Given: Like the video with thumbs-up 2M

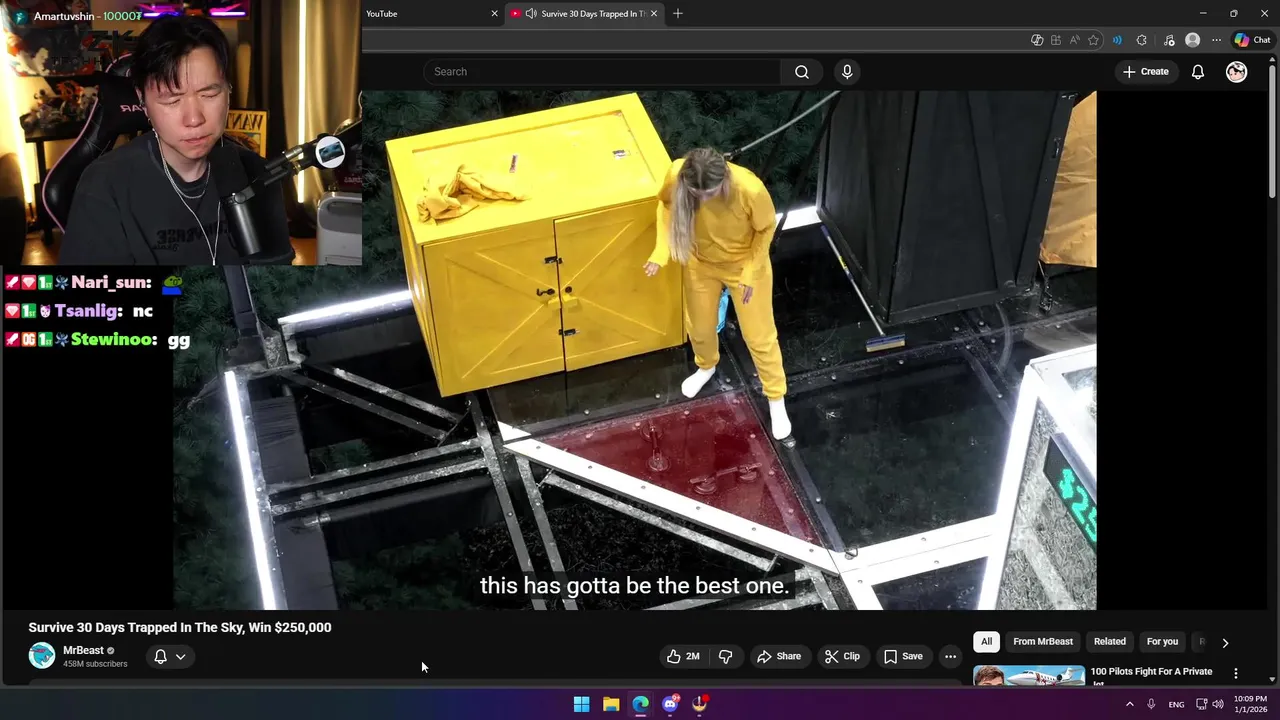Looking at the screenshot, I should [x=683, y=657].
